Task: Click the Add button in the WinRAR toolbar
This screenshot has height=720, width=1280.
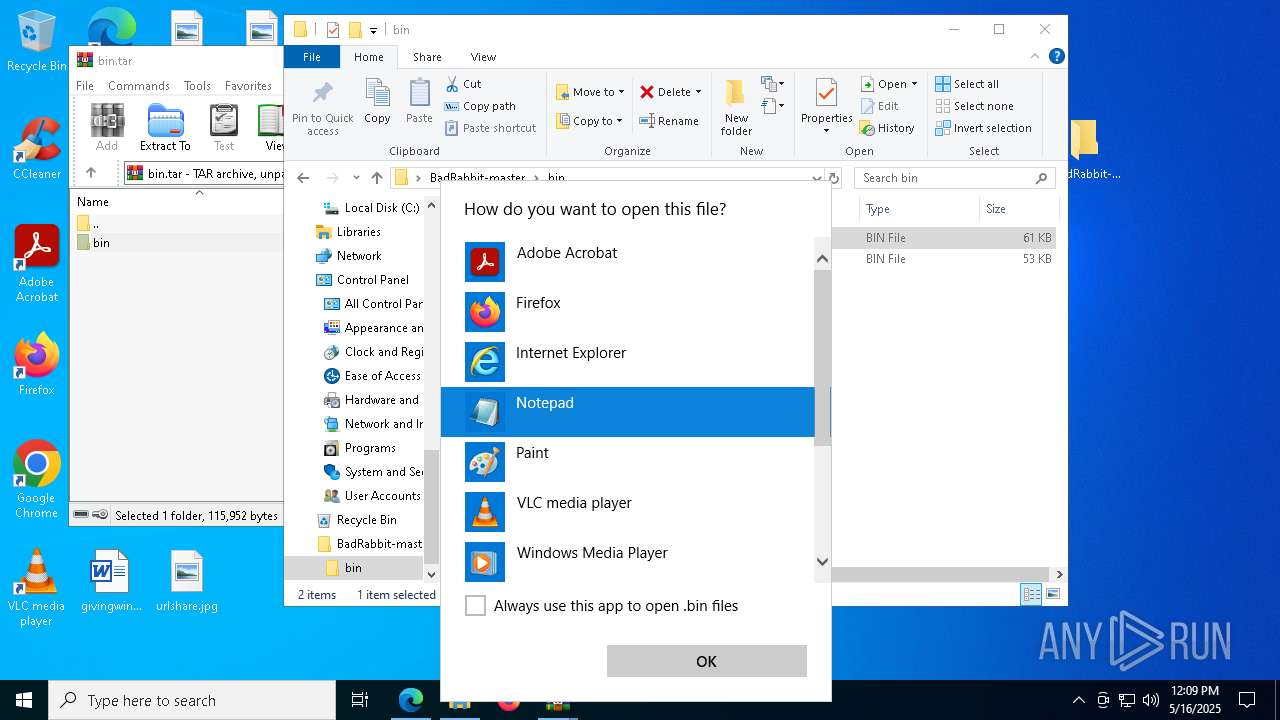Action: (107, 127)
